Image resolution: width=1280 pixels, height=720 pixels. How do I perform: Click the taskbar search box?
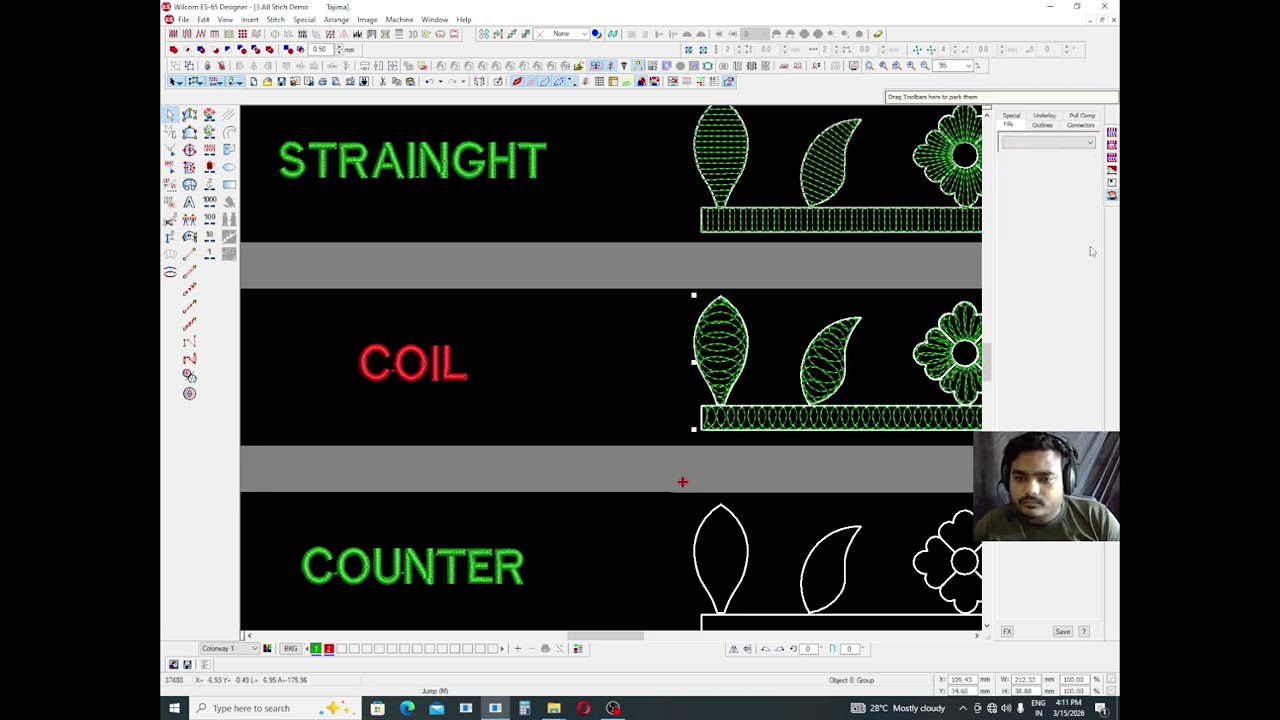[275, 708]
